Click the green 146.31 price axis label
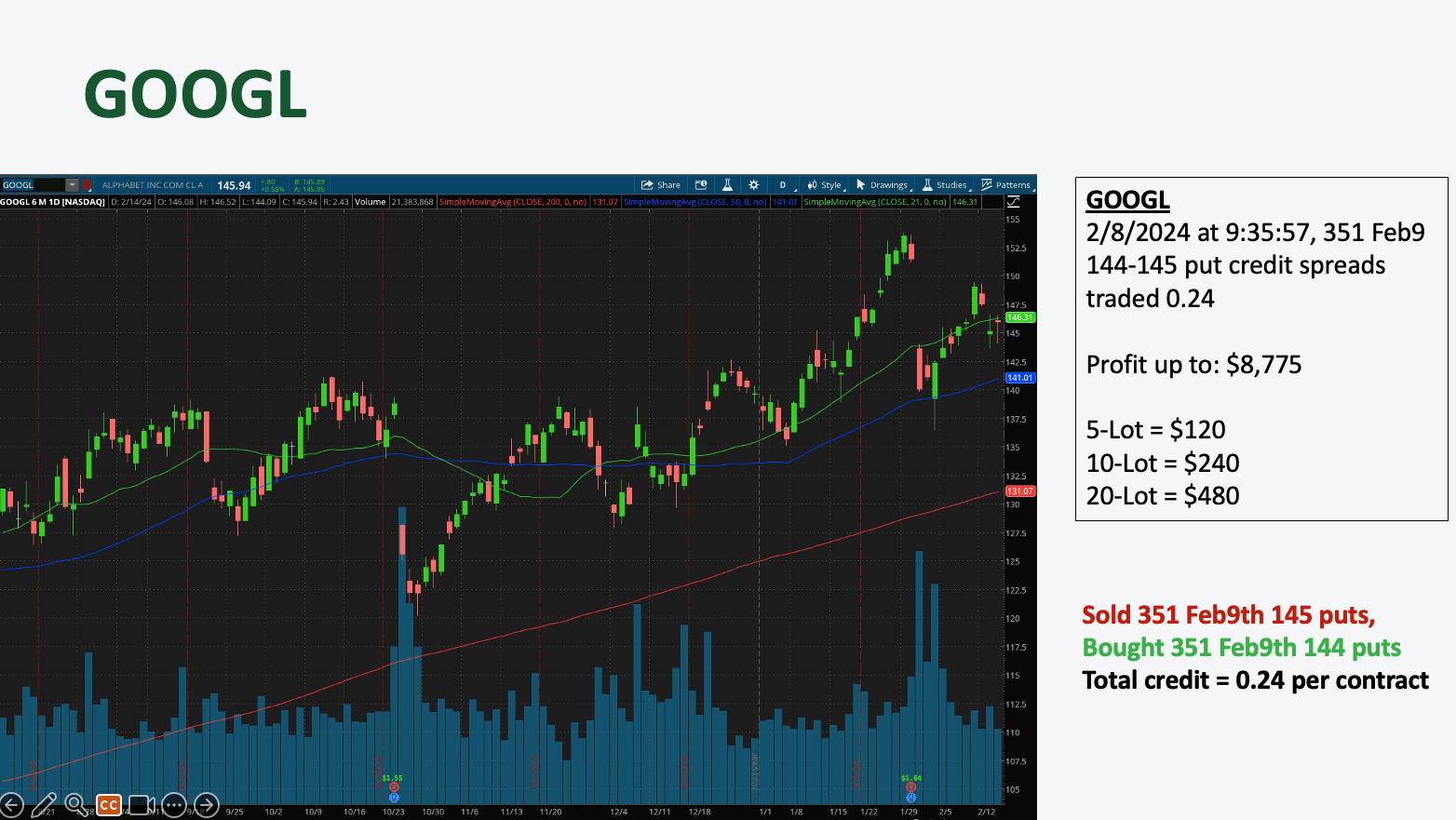1456x820 pixels. click(x=1020, y=317)
